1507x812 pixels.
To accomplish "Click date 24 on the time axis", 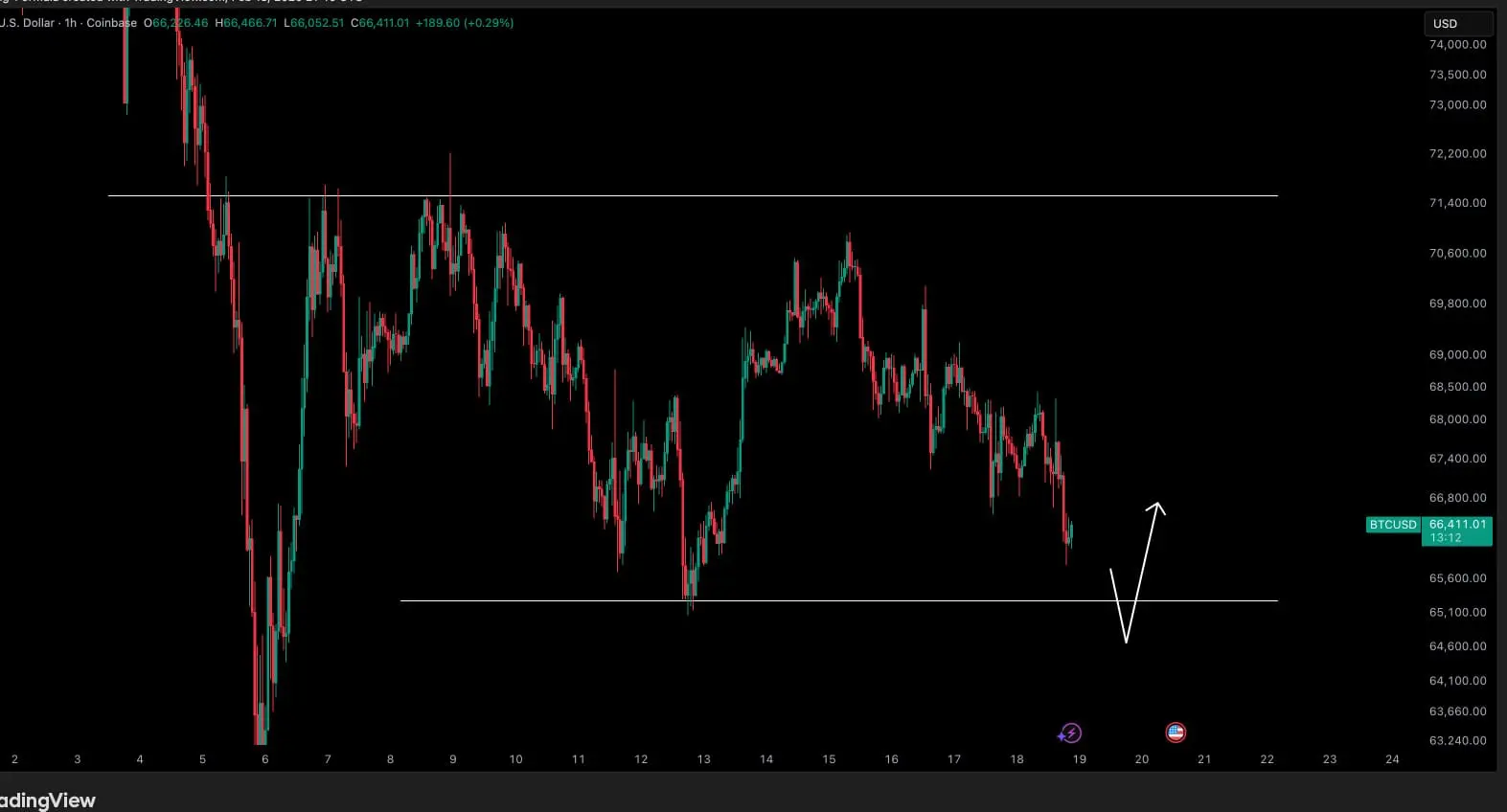I will tap(1392, 759).
